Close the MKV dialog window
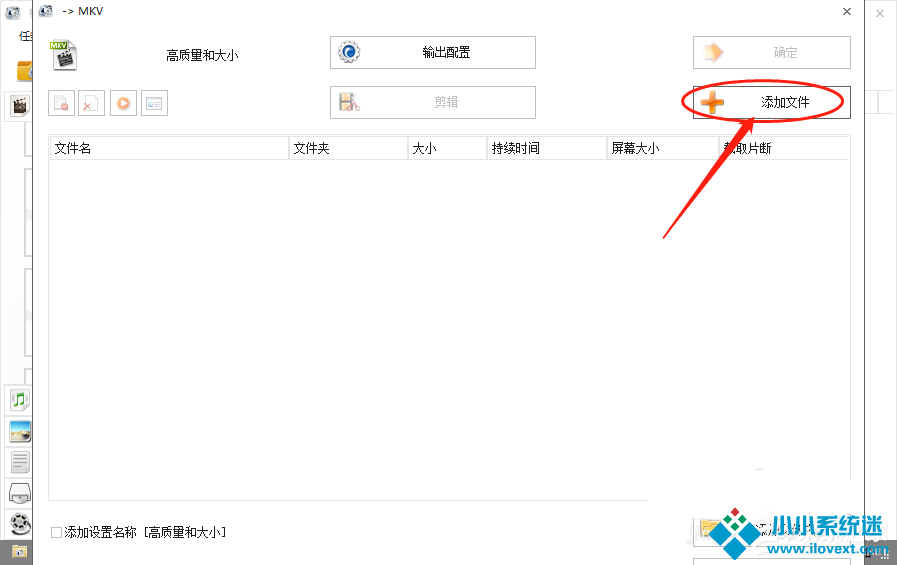Screen dimensions: 897x565 tap(847, 12)
